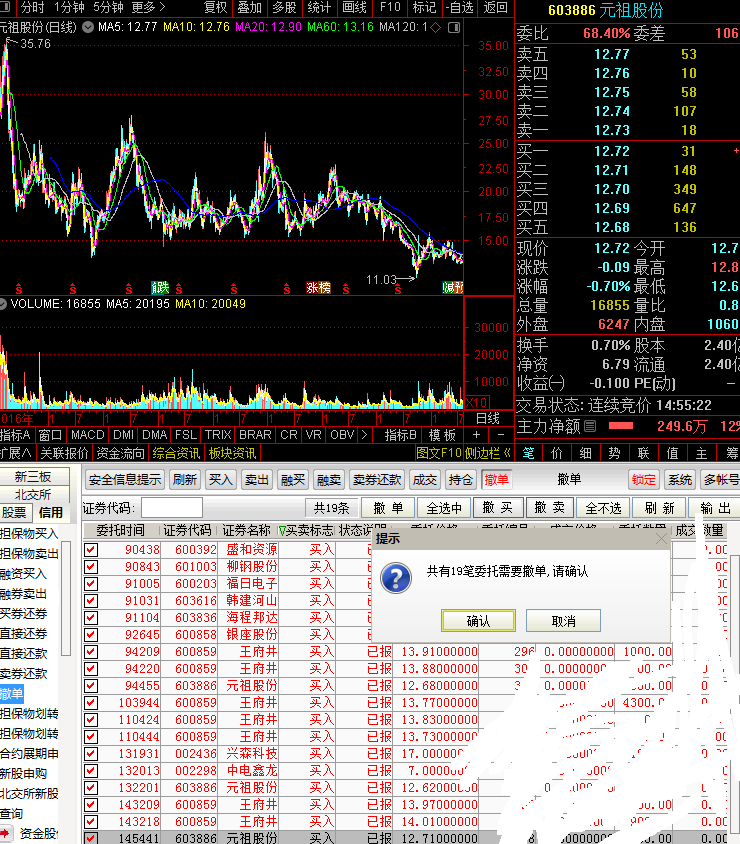
Task: Remove from watchlist with -自选
Action: 459,8
